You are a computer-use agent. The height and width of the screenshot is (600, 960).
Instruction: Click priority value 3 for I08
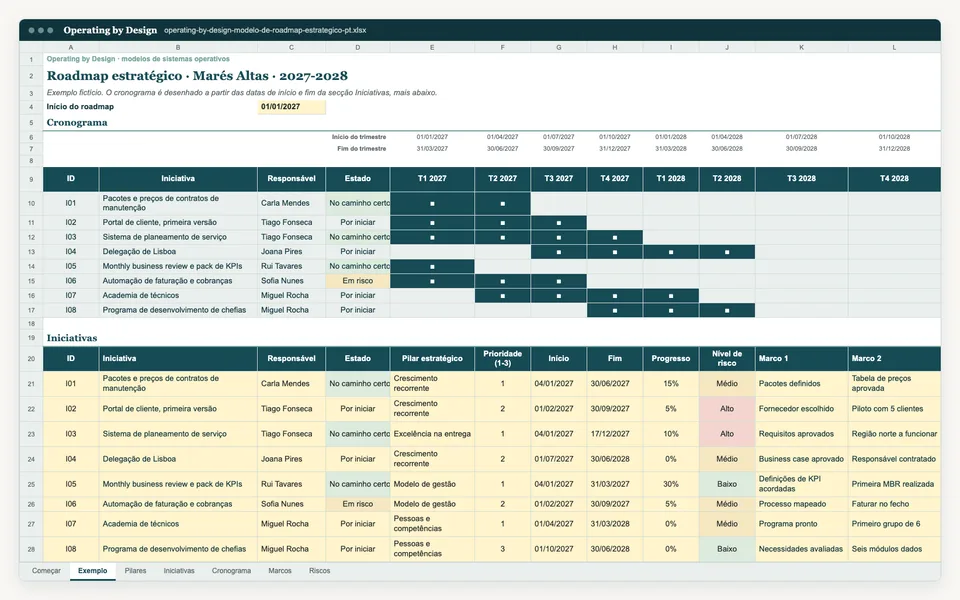pyautogui.click(x=503, y=549)
